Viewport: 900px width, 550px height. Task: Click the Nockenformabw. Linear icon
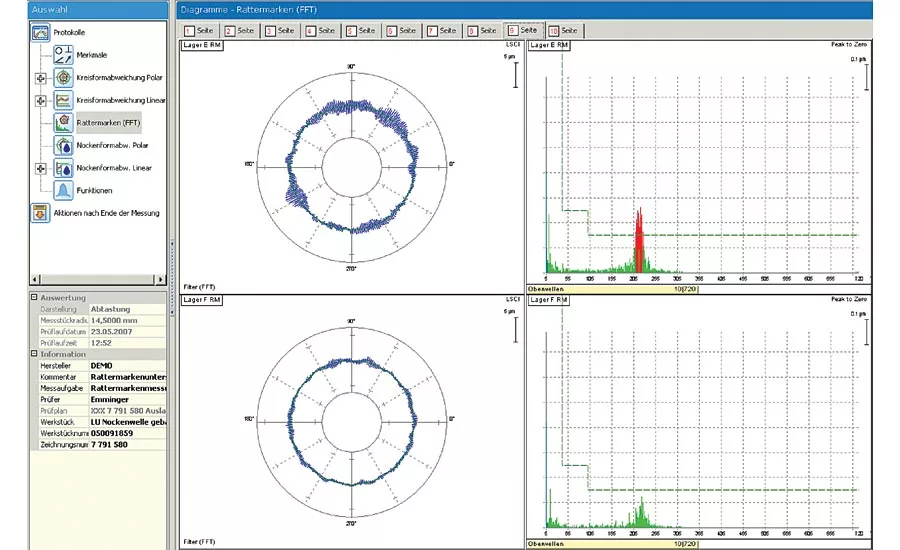63,168
